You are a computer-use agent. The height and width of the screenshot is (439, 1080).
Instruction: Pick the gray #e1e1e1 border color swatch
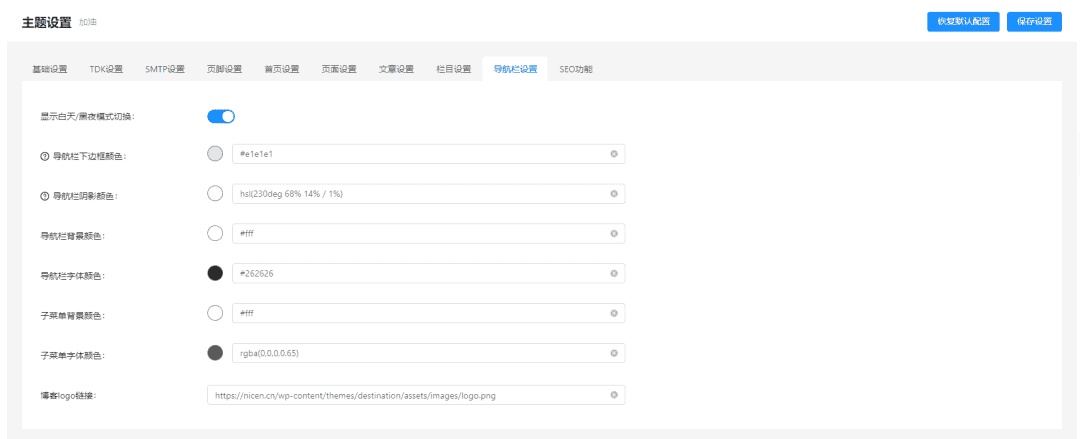tap(215, 153)
